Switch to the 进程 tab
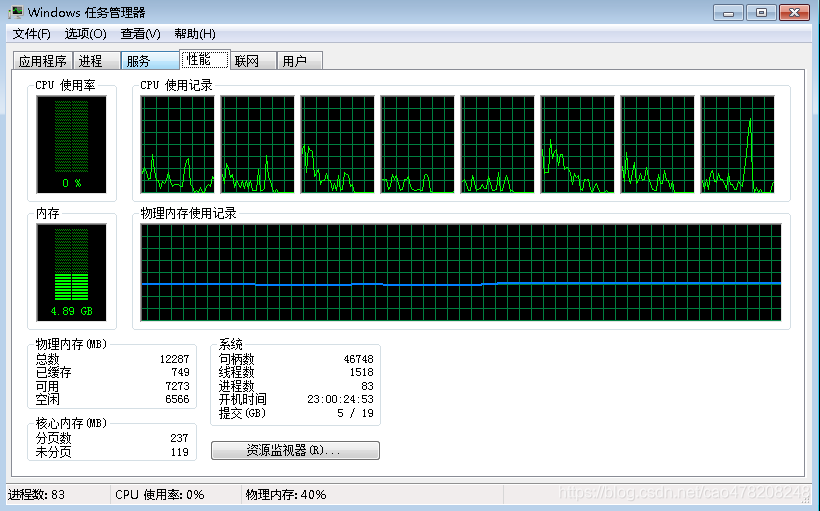The width and height of the screenshot is (820, 511). point(97,61)
